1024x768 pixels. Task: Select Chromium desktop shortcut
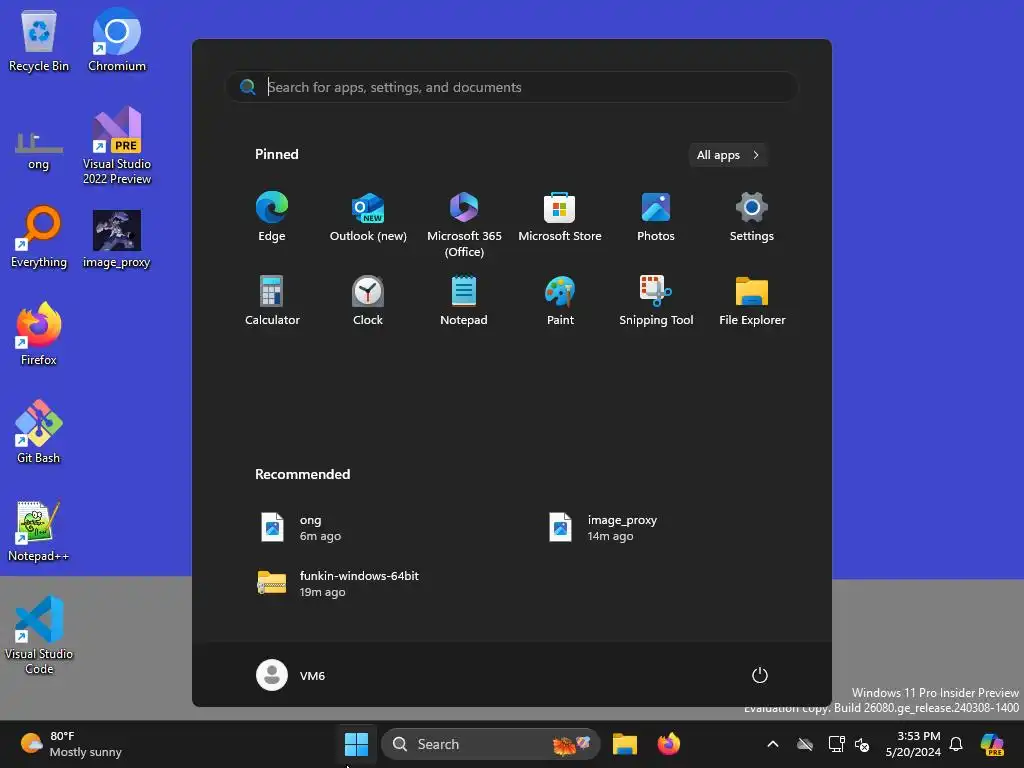(117, 42)
